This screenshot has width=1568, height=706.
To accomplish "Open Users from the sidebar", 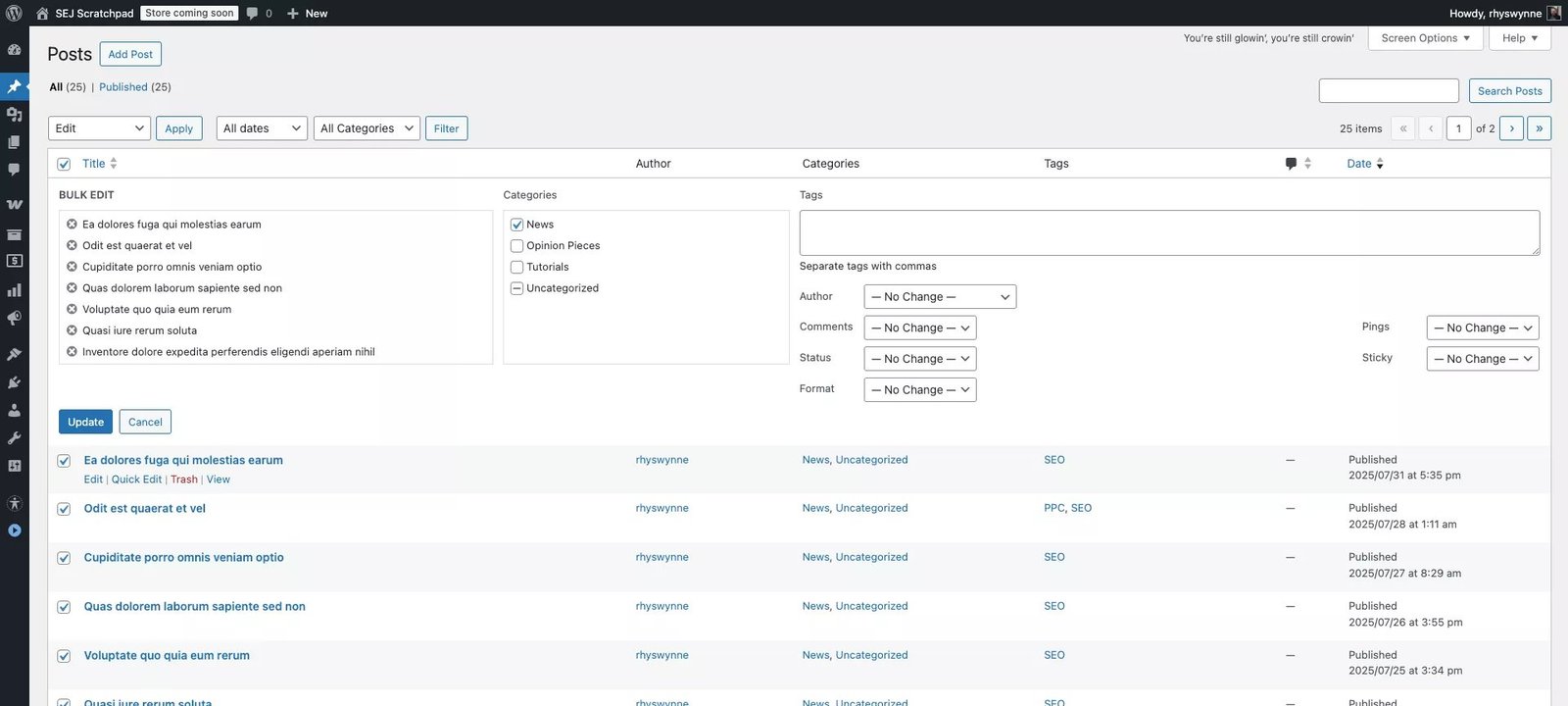I will 14,410.
